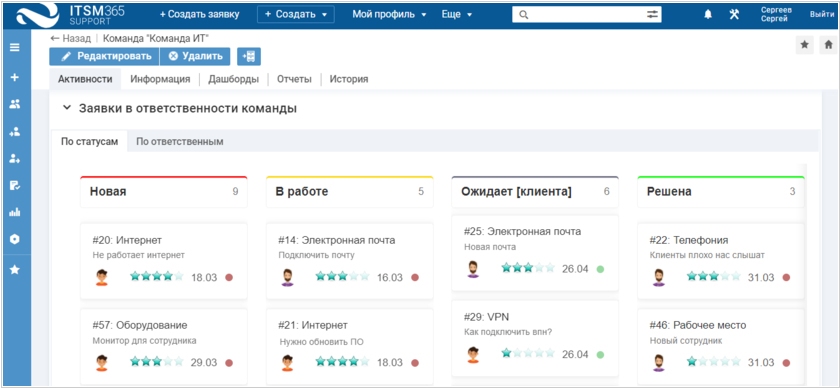Click the Редактировать button

click(x=104, y=56)
